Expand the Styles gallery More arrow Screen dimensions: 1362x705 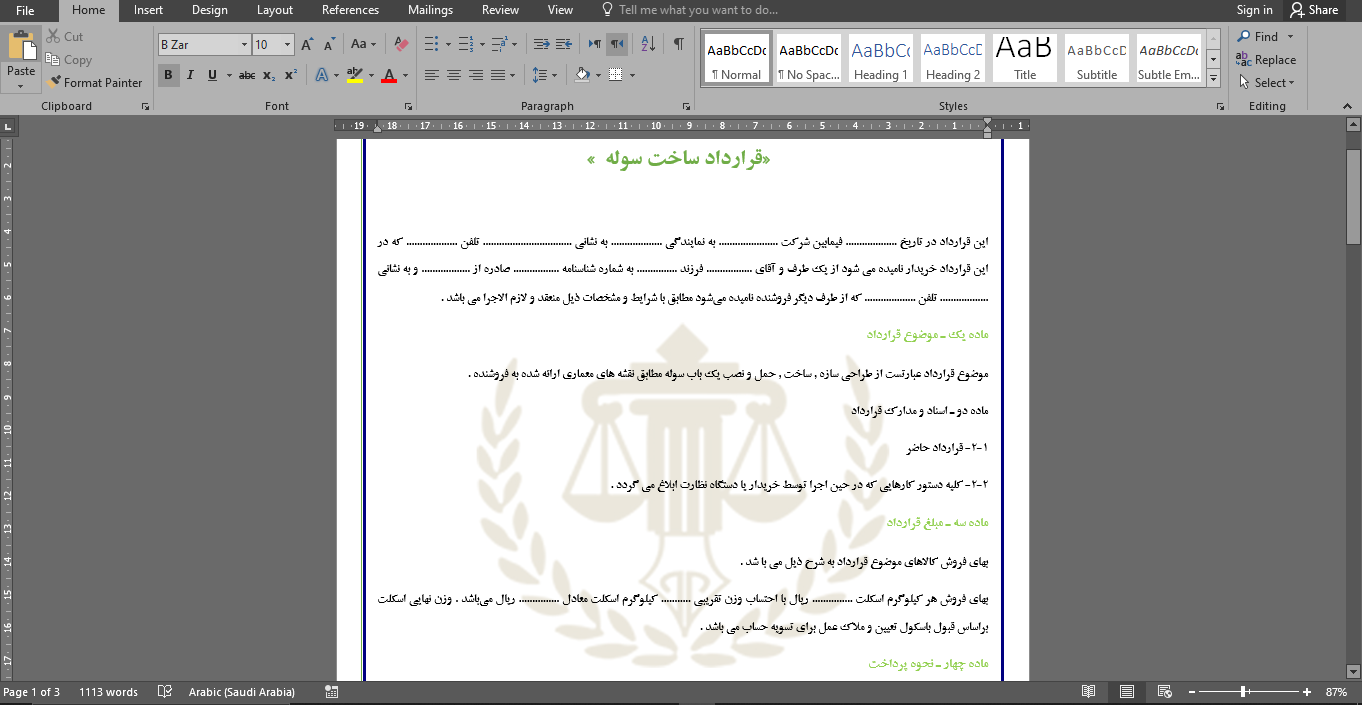tap(1214, 77)
